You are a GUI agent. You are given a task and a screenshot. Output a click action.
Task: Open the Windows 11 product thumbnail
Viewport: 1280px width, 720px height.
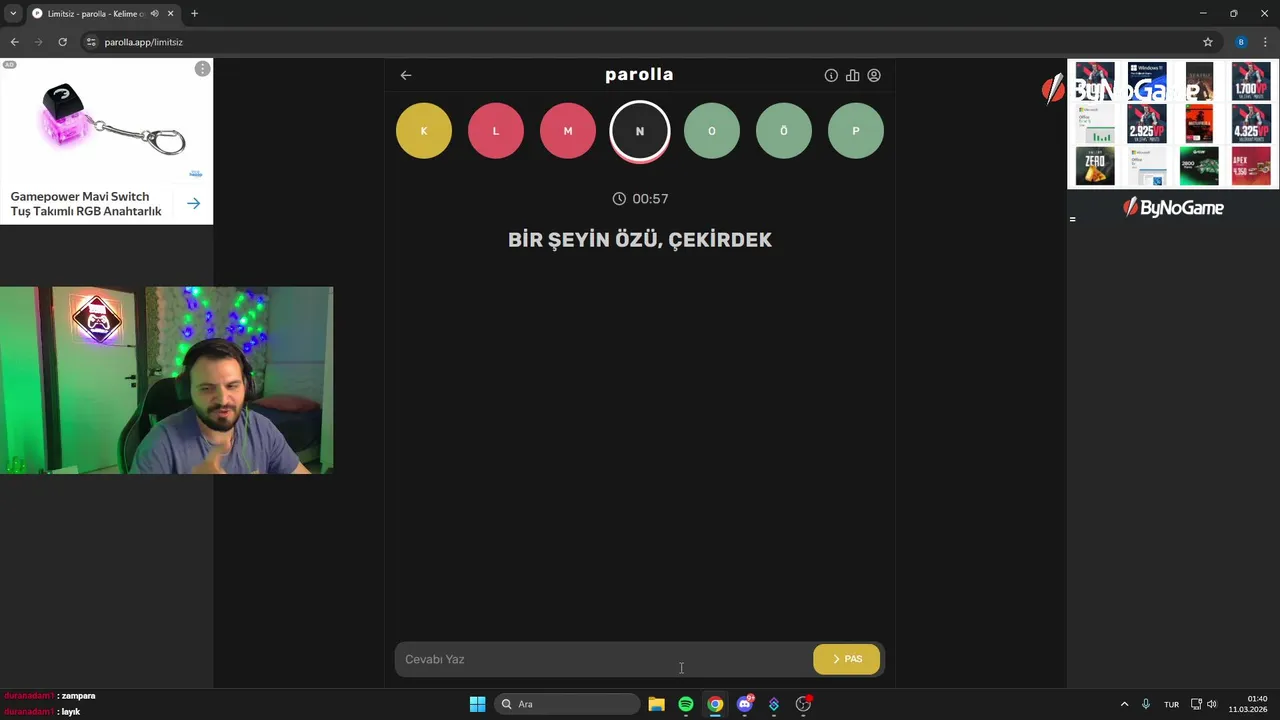click(1147, 81)
